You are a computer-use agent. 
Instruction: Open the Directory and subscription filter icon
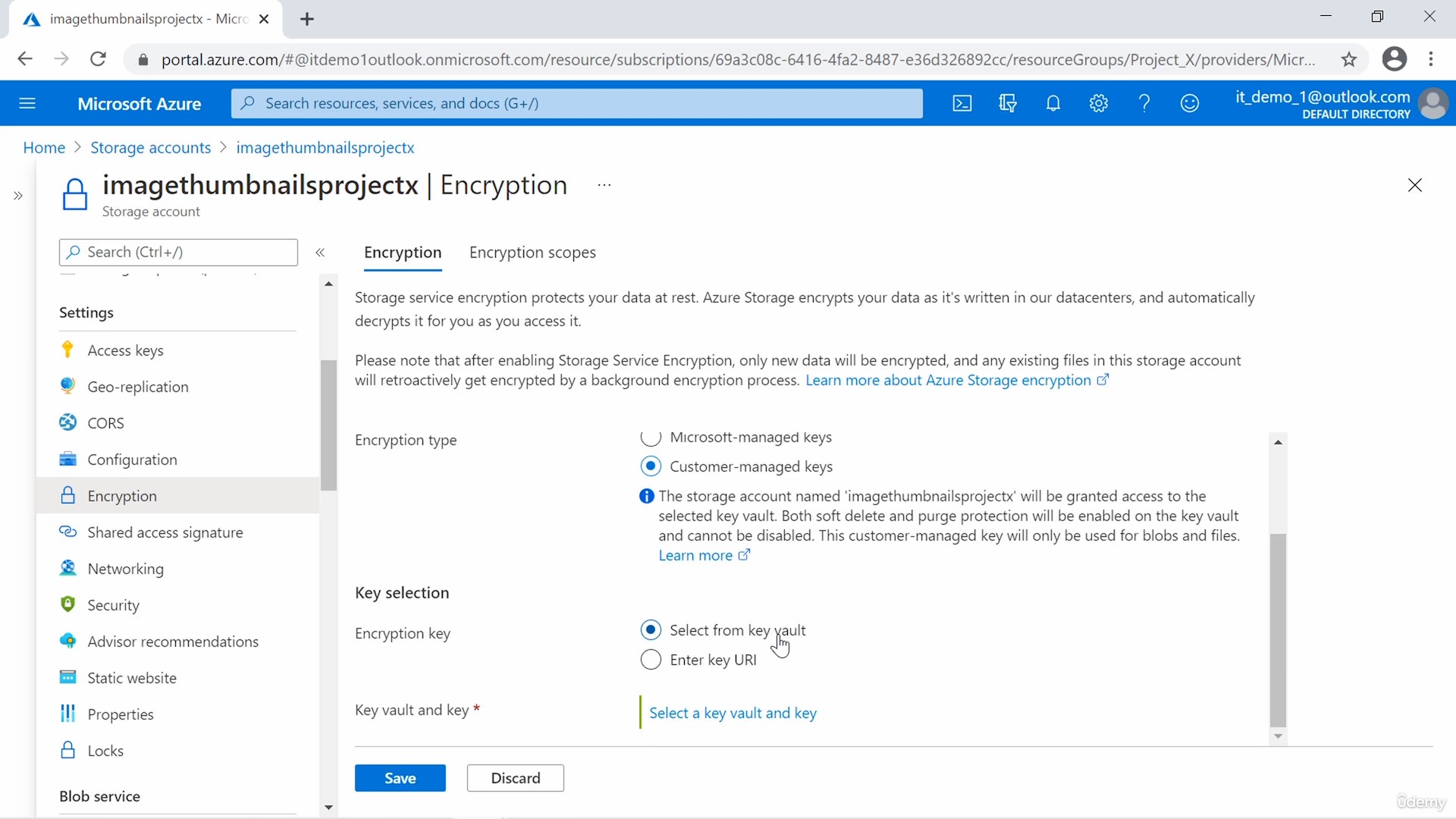pos(1008,103)
